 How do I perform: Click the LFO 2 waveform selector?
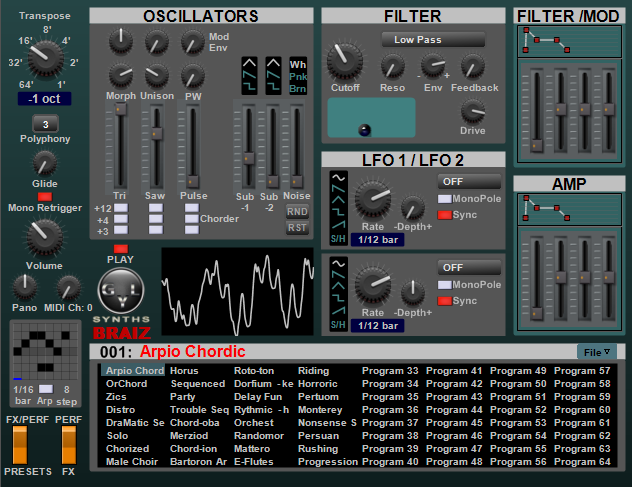340,293
